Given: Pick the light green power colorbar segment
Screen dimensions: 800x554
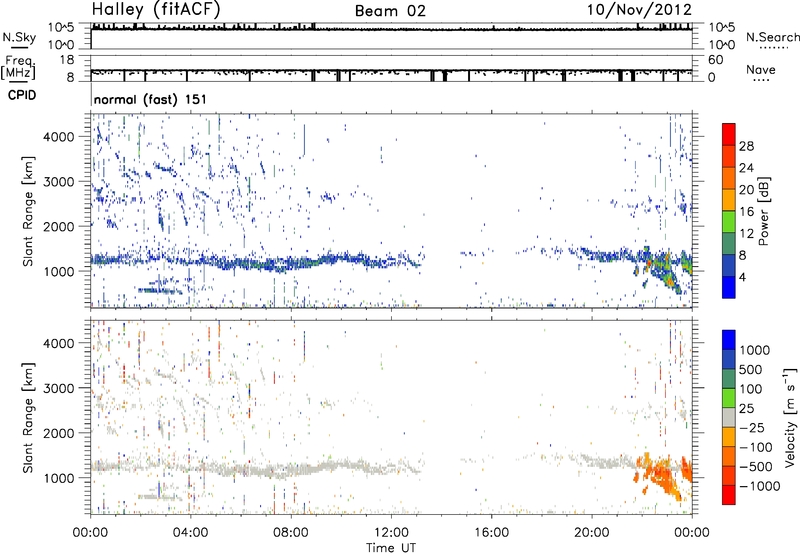Looking at the screenshot, I should click(x=729, y=221).
